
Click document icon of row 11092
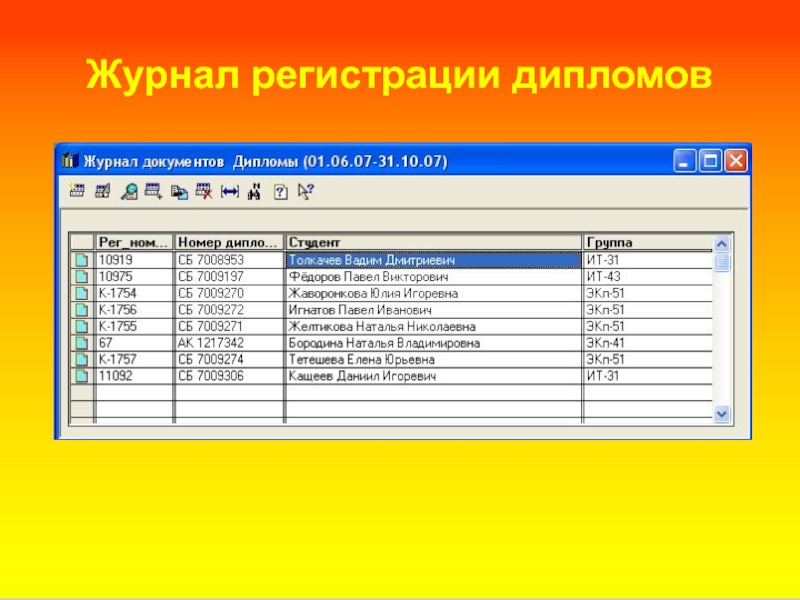coord(81,376)
